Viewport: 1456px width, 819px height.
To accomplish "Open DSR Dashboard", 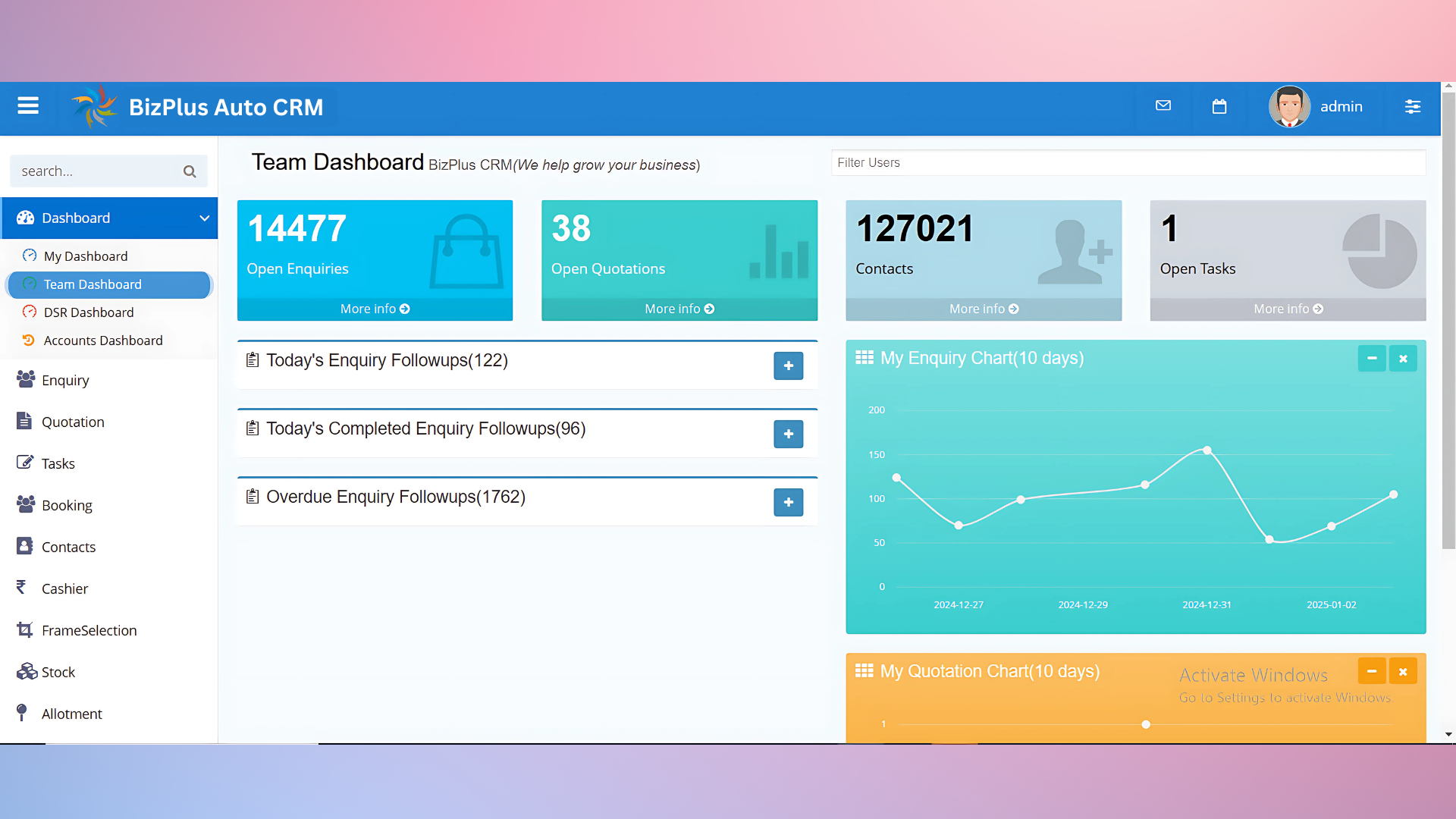I will (89, 312).
